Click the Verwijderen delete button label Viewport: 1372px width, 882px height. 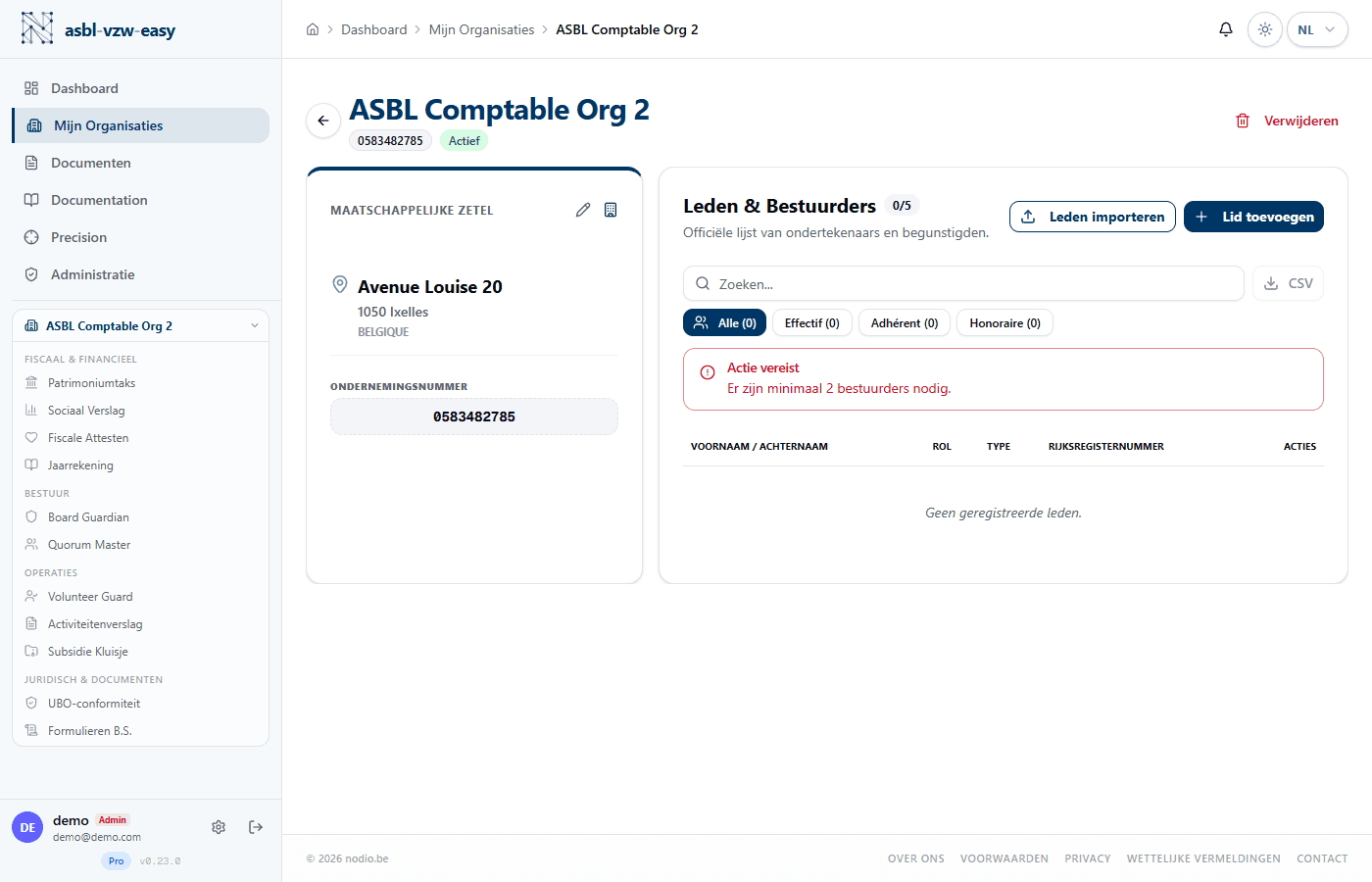(1301, 121)
